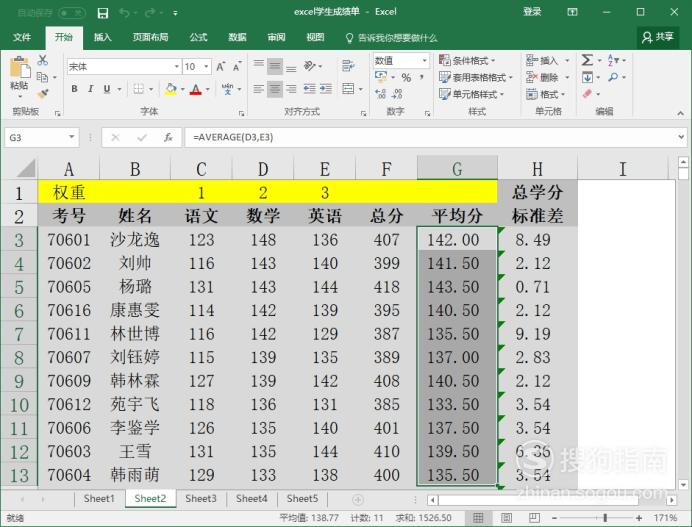The height and width of the screenshot is (527, 692).
Task: Open the font name combo box
Action: pyautogui.click(x=124, y=67)
